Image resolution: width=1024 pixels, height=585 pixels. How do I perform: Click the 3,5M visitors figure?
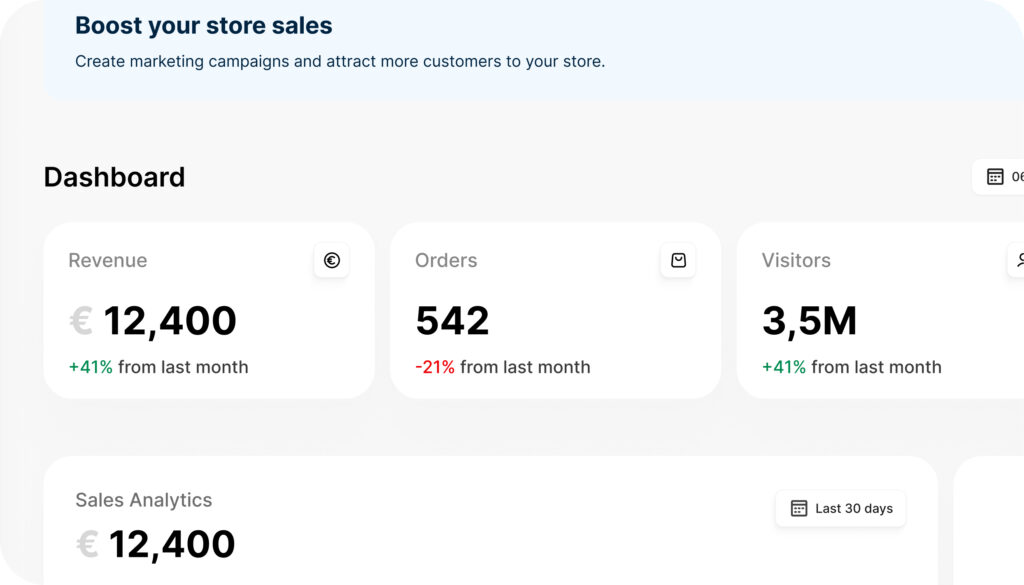809,321
